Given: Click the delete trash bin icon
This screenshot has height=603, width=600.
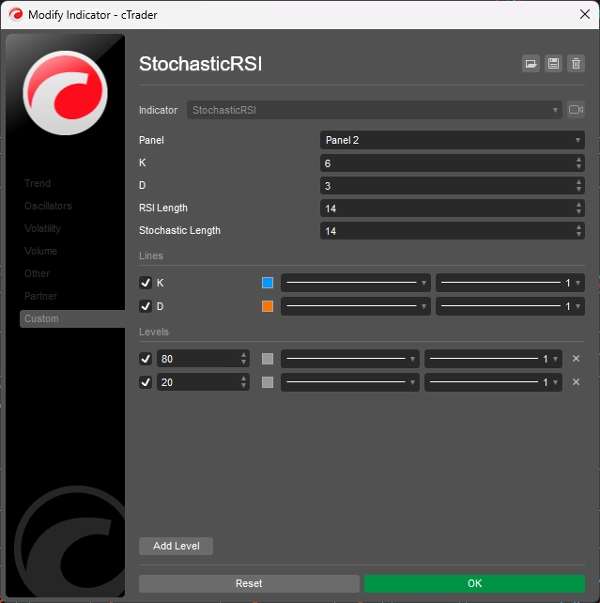Looking at the screenshot, I should coord(575,64).
